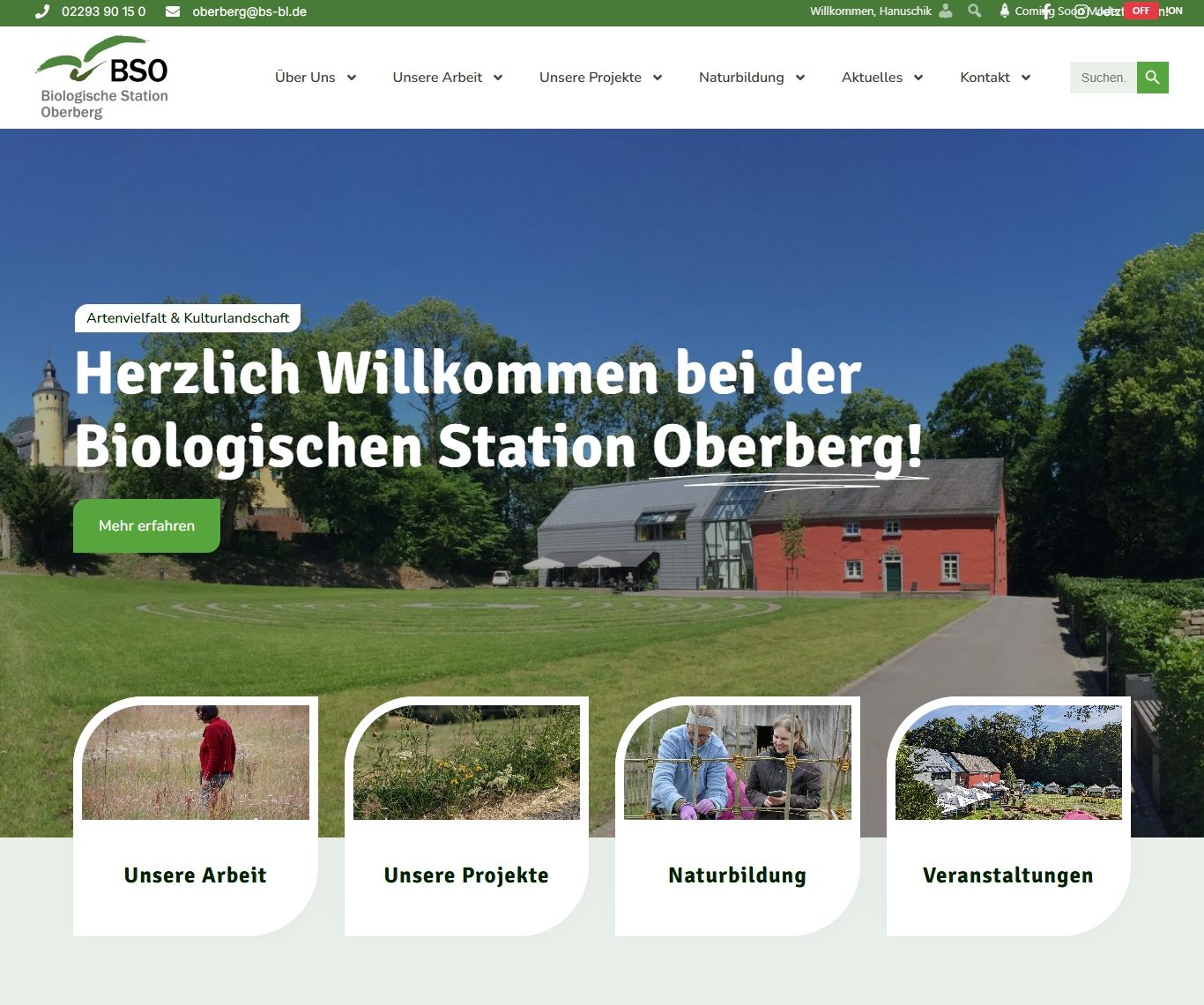
Task: Open the Instagram icon link
Action: pyautogui.click(x=1081, y=11)
